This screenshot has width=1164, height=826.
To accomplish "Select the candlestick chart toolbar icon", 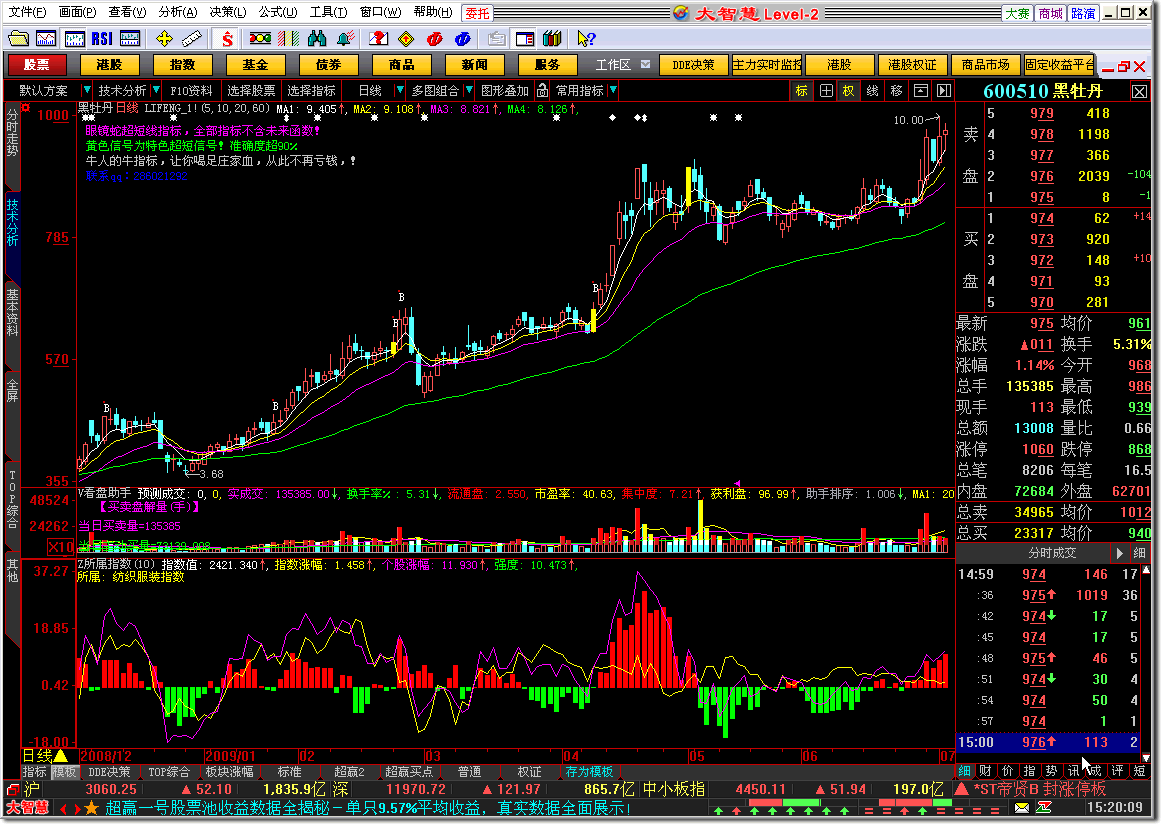I will (74, 39).
